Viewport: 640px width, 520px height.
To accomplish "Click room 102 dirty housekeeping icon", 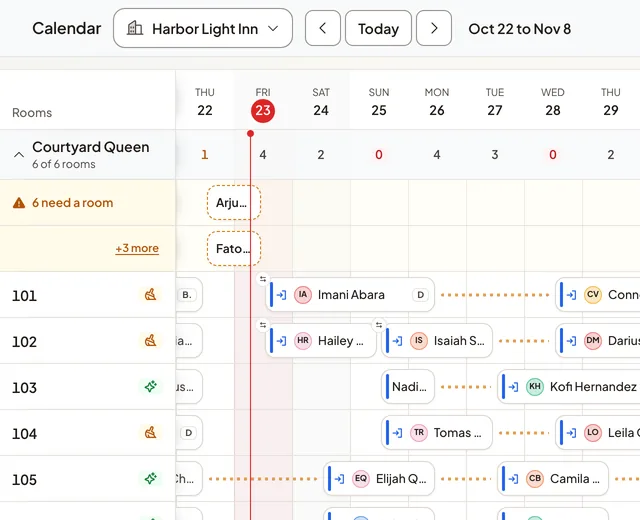I will pos(150,341).
